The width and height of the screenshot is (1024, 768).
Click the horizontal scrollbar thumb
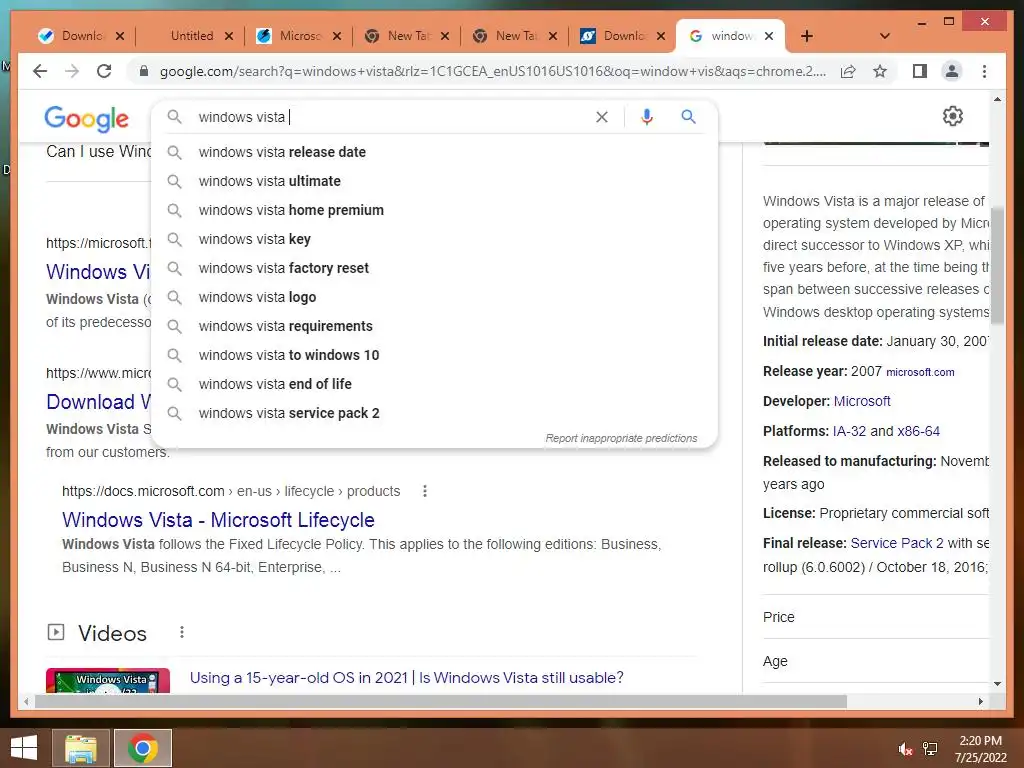(441, 701)
